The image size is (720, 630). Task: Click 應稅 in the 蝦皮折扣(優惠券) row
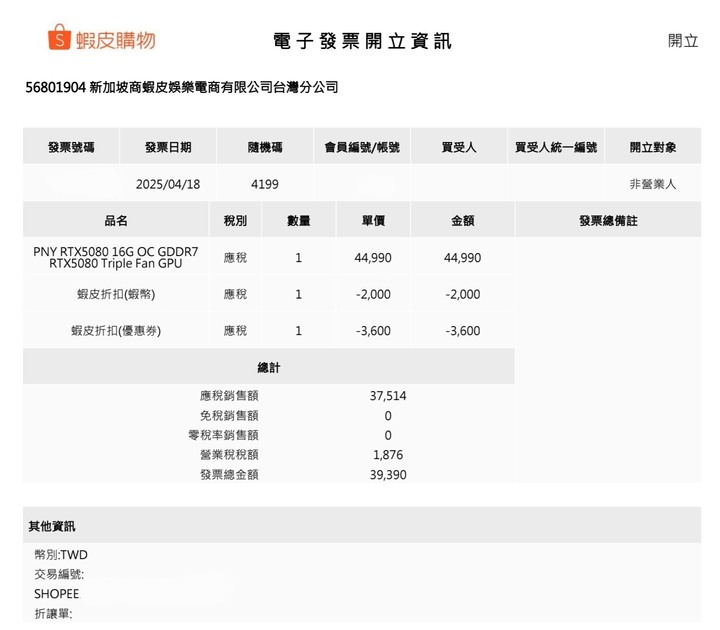point(235,331)
